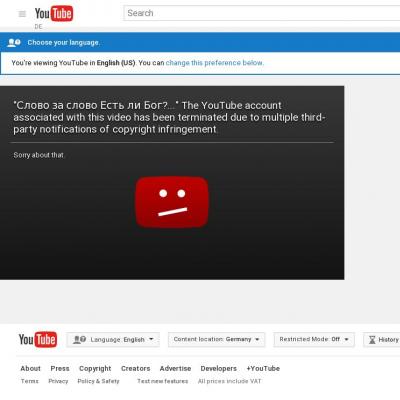Open the Terms link
The image size is (400, 400).
coord(30,381)
